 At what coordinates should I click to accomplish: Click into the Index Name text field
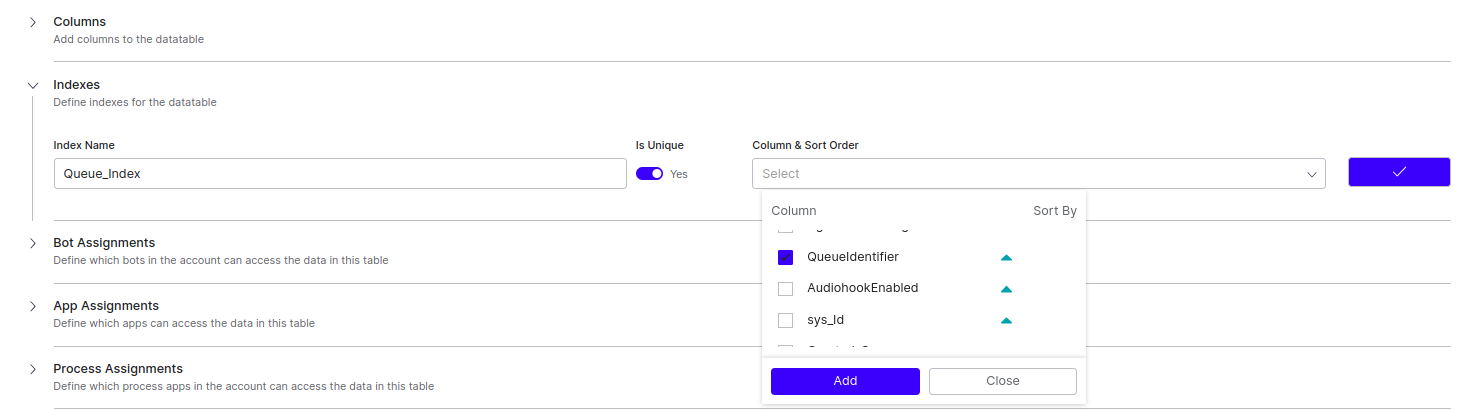click(340, 173)
